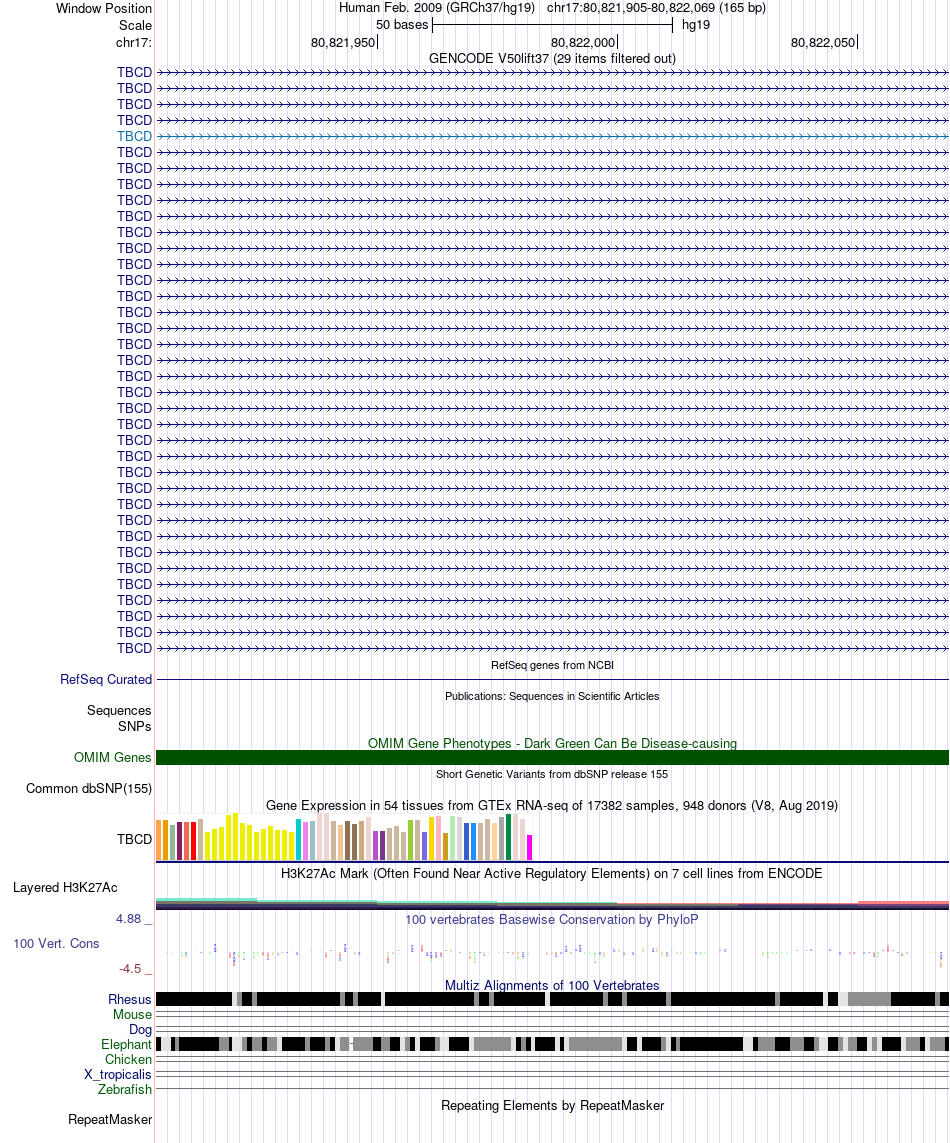Open Publications: Sequences in Scientific Articles title
Image resolution: width=950 pixels, height=1143 pixels.
(552, 696)
